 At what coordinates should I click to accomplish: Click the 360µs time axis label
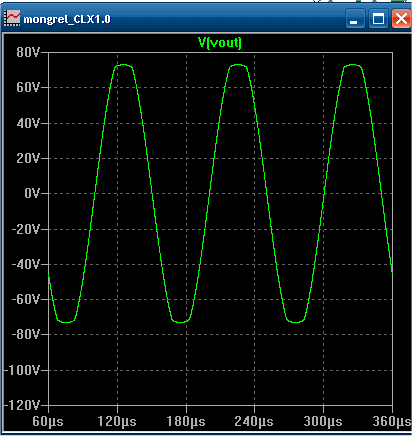click(x=392, y=422)
